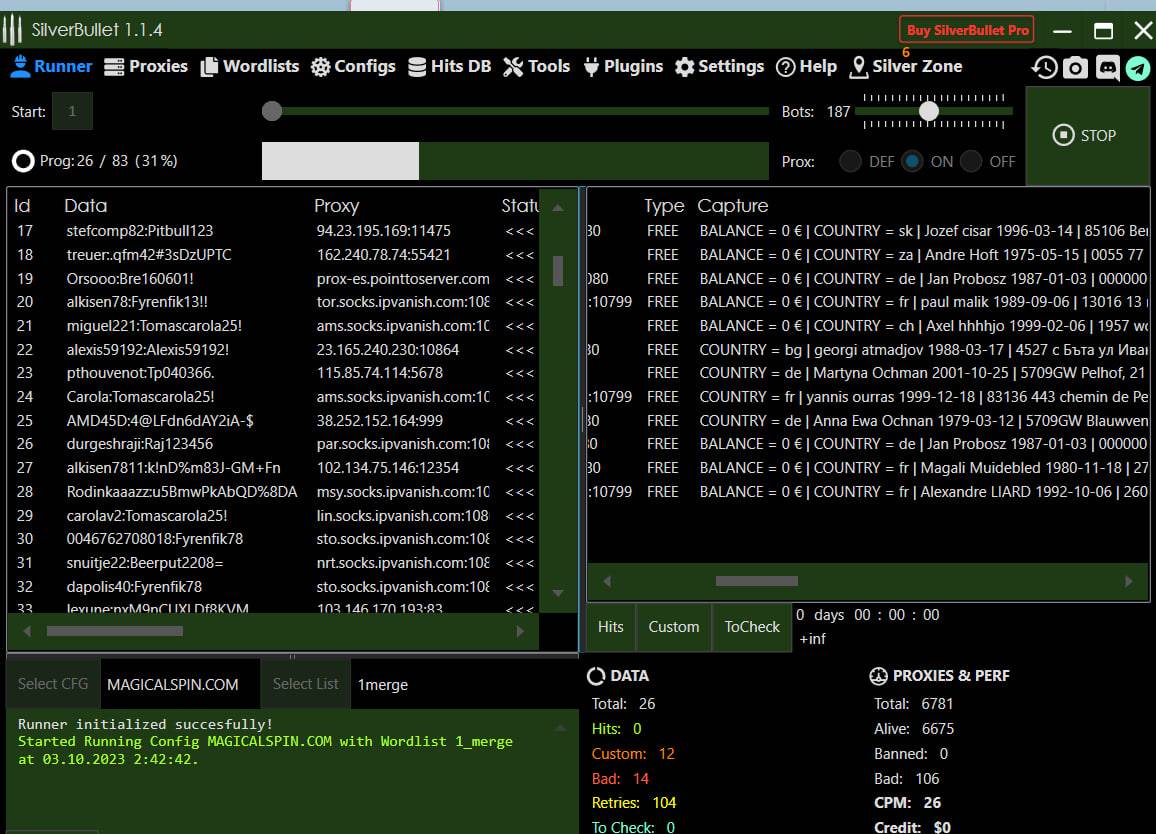Open the Wordlists section
Viewport: 1156px width, 834px height.
(249, 66)
